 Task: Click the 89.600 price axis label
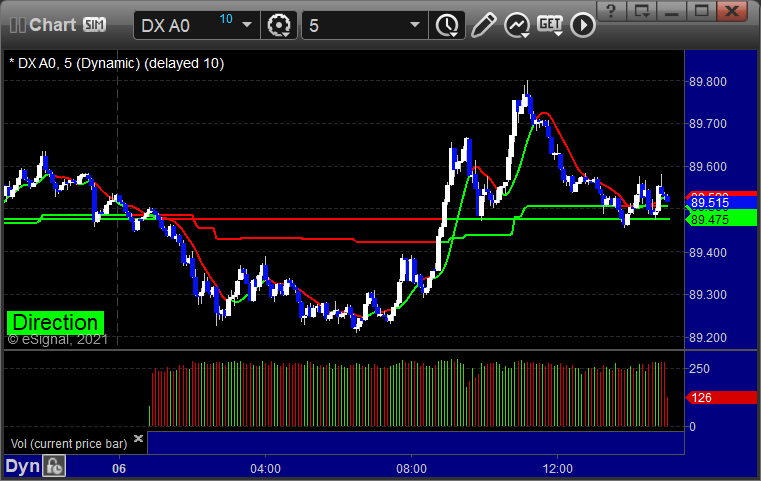click(x=708, y=167)
